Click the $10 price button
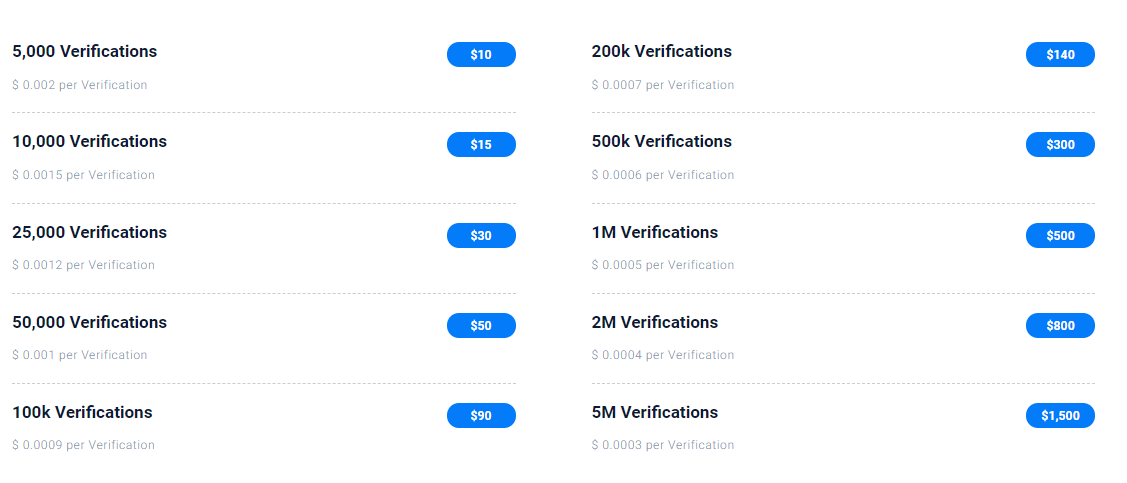The image size is (1127, 483). [x=481, y=55]
